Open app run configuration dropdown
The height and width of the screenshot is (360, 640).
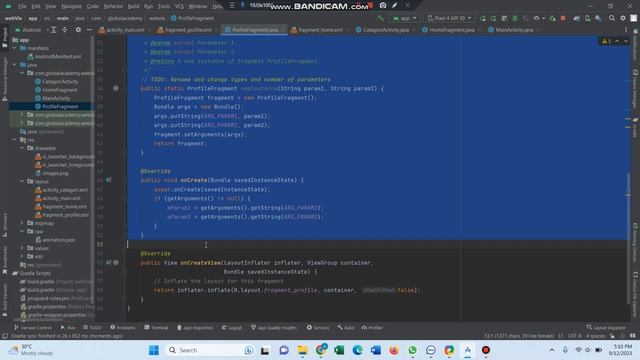[404, 18]
